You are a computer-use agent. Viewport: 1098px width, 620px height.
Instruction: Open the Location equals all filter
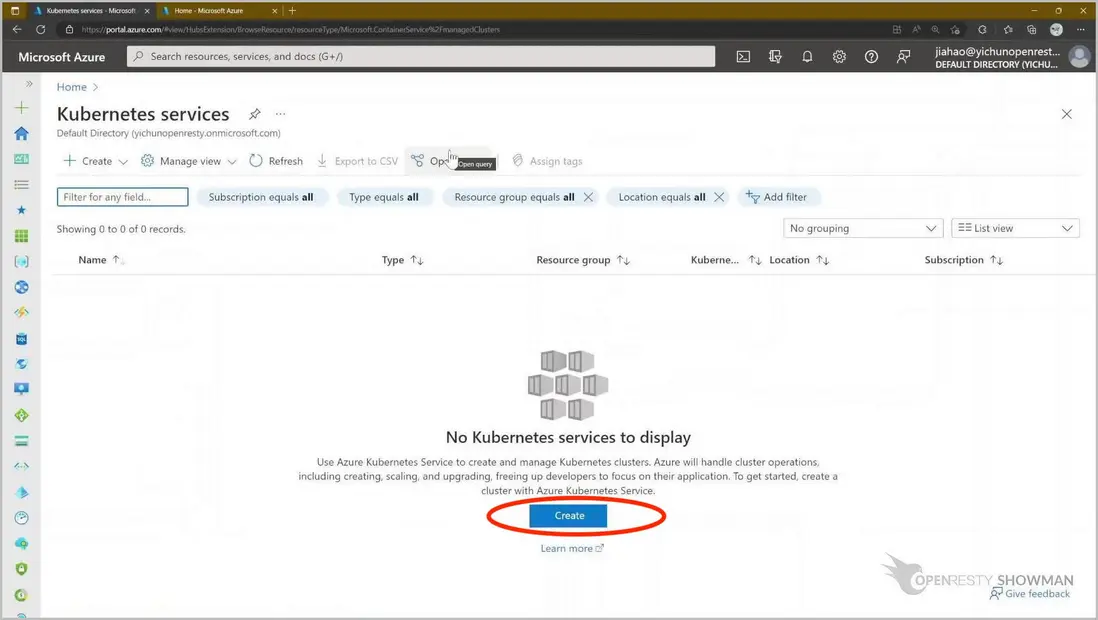(x=662, y=197)
